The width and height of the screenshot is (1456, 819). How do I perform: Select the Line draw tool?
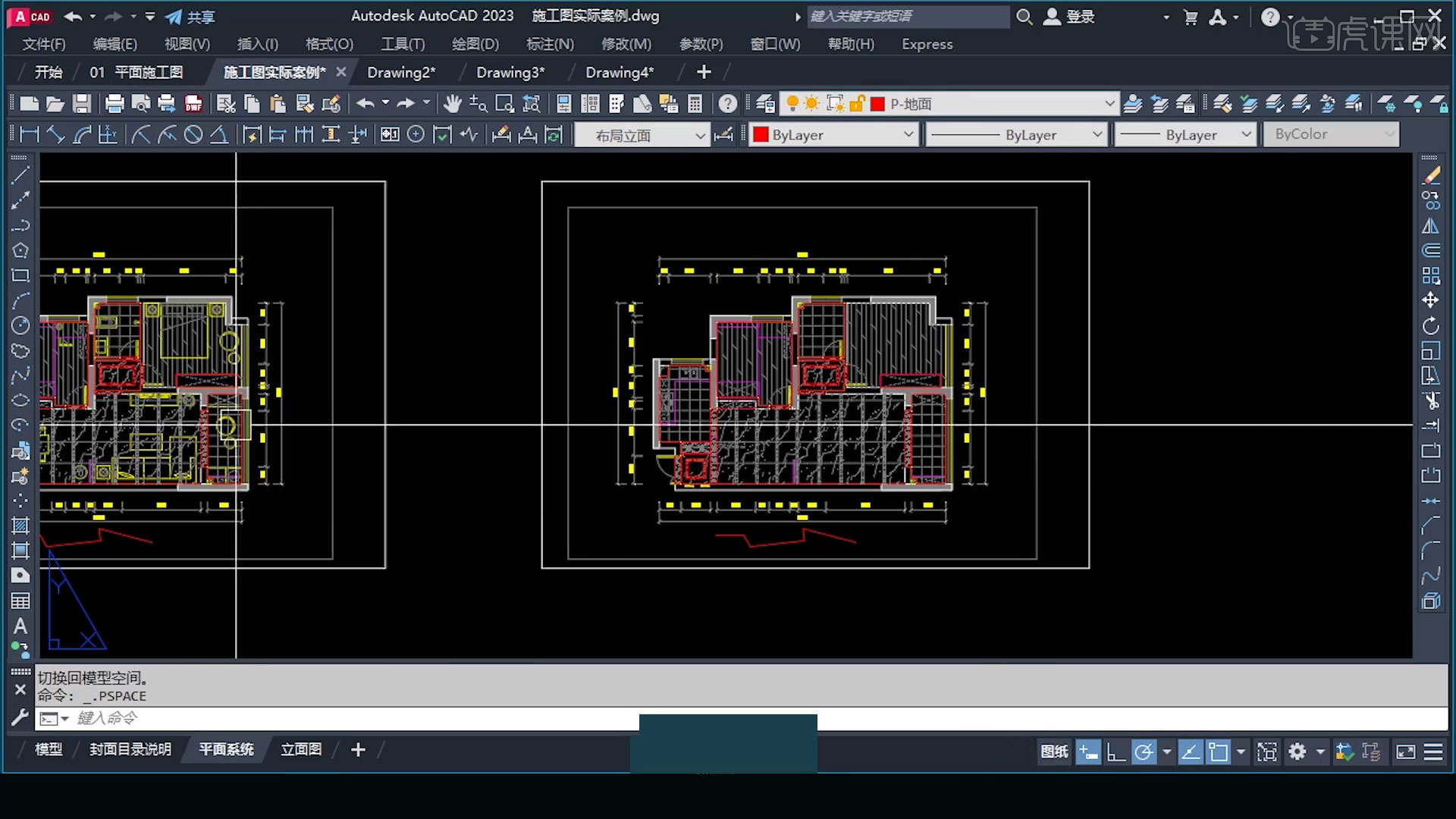[x=20, y=175]
